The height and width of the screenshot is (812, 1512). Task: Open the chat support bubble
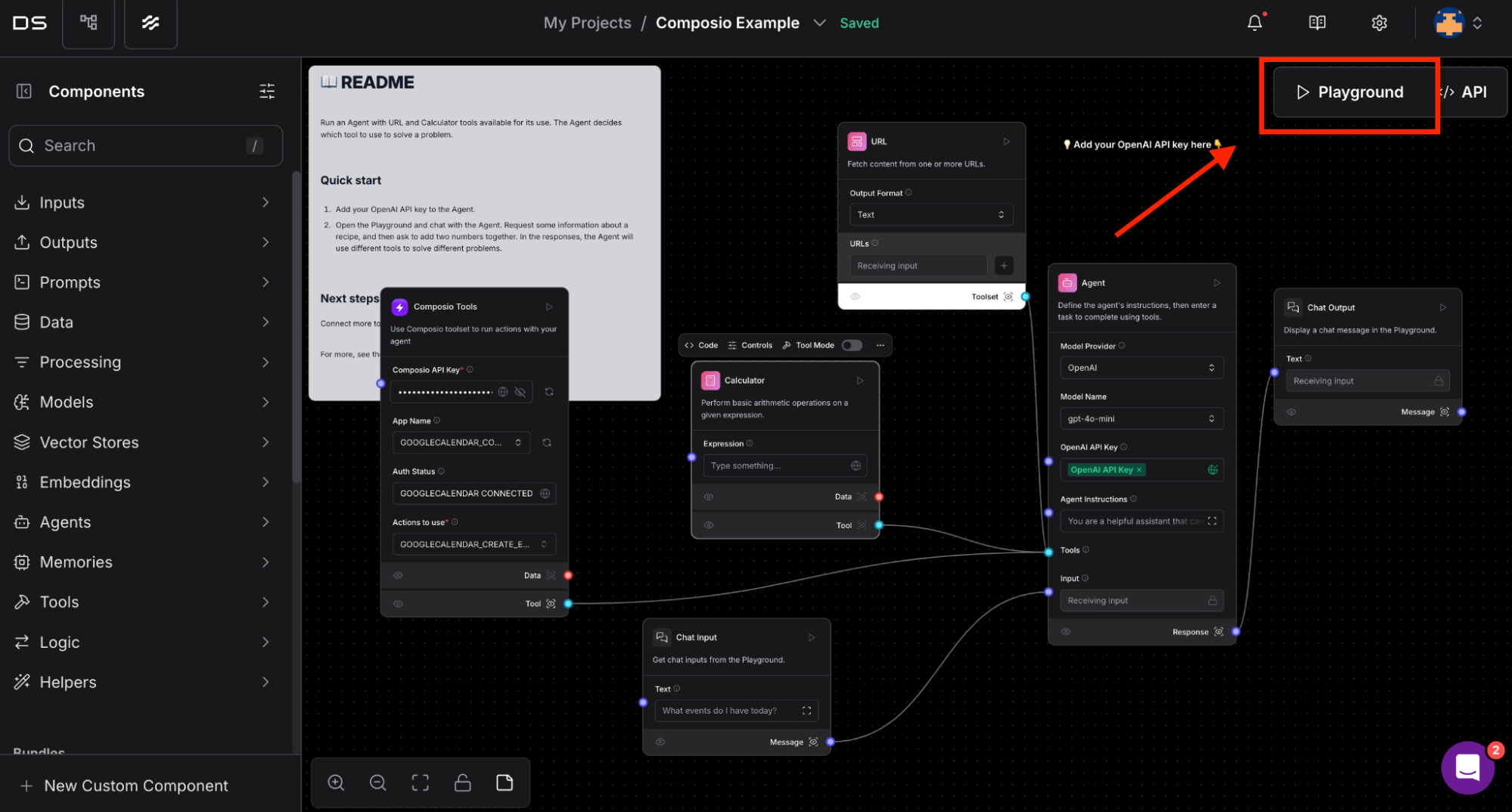coord(1467,767)
